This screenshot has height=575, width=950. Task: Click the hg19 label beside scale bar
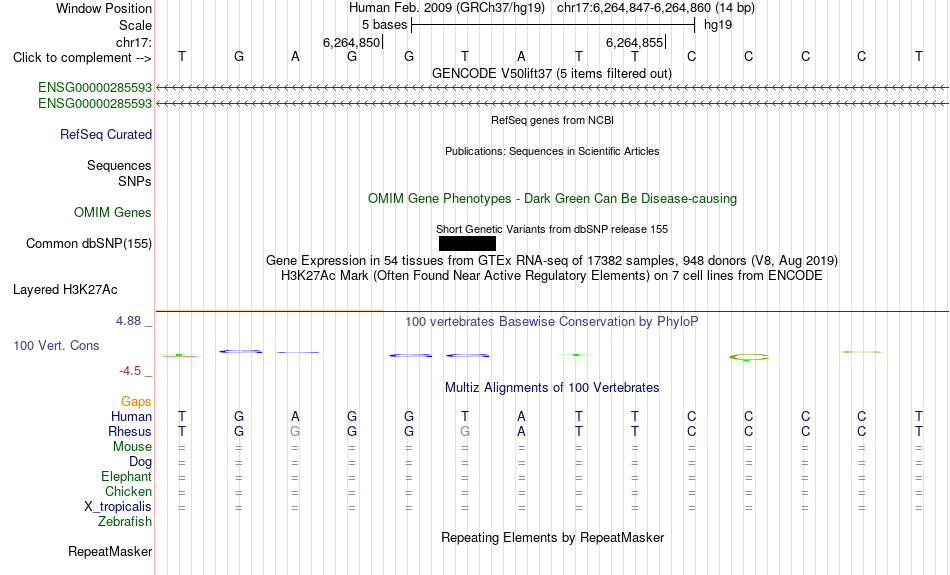[x=717, y=25]
